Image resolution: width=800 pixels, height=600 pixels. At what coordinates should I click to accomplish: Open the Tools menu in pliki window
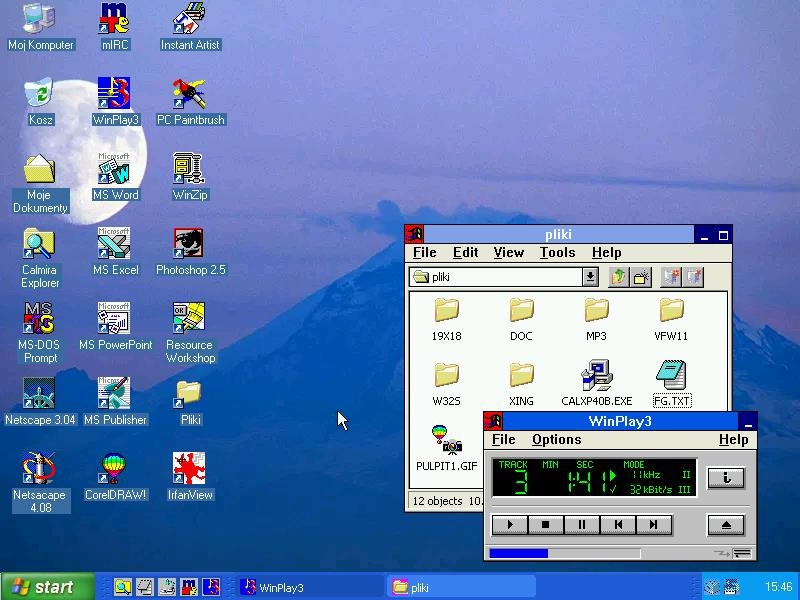(x=557, y=253)
